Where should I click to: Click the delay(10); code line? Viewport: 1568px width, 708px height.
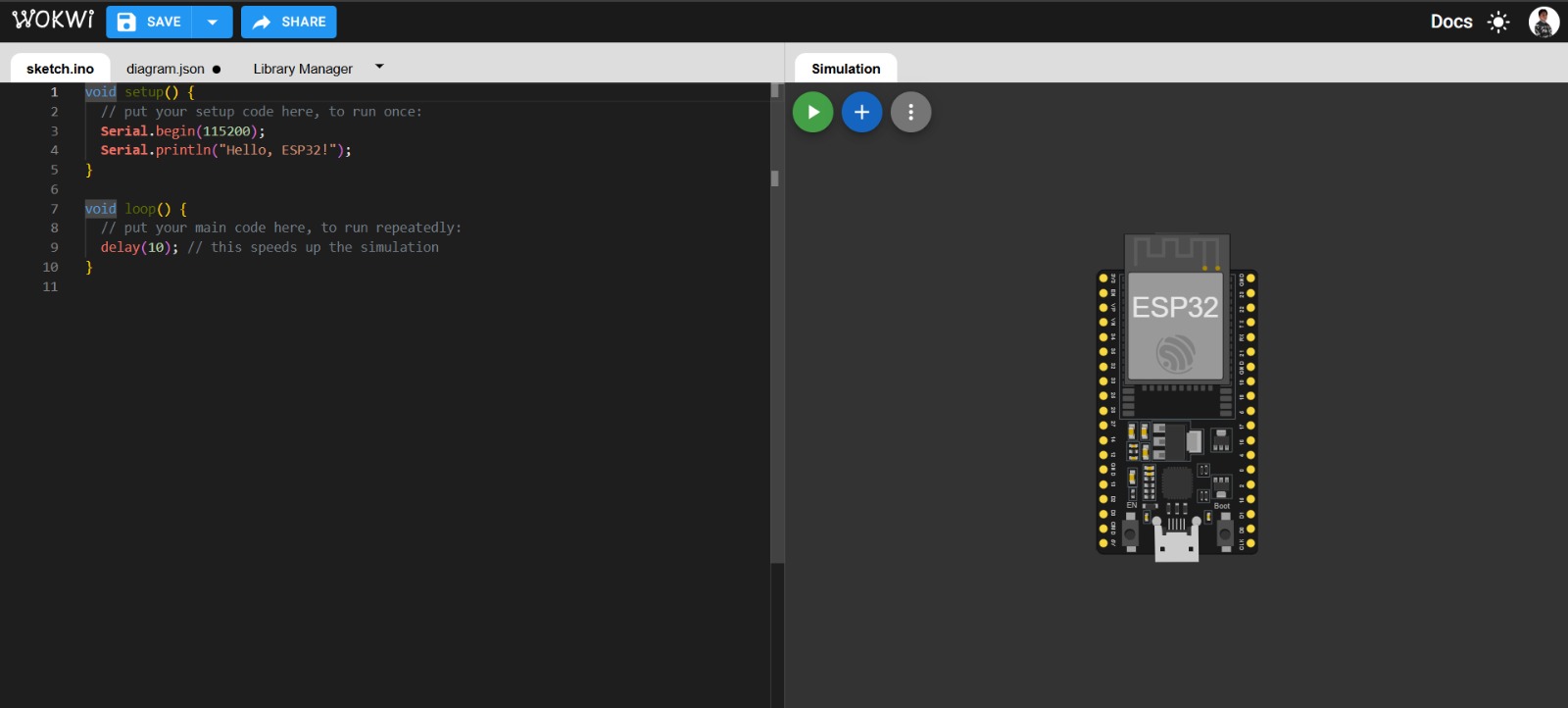139,247
